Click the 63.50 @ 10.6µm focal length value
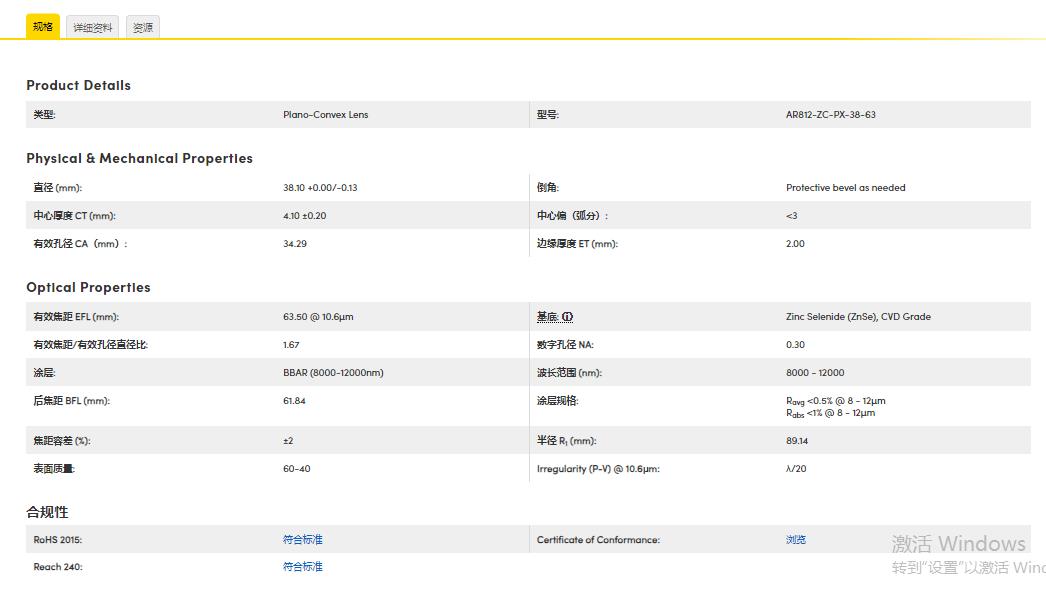 (x=318, y=317)
